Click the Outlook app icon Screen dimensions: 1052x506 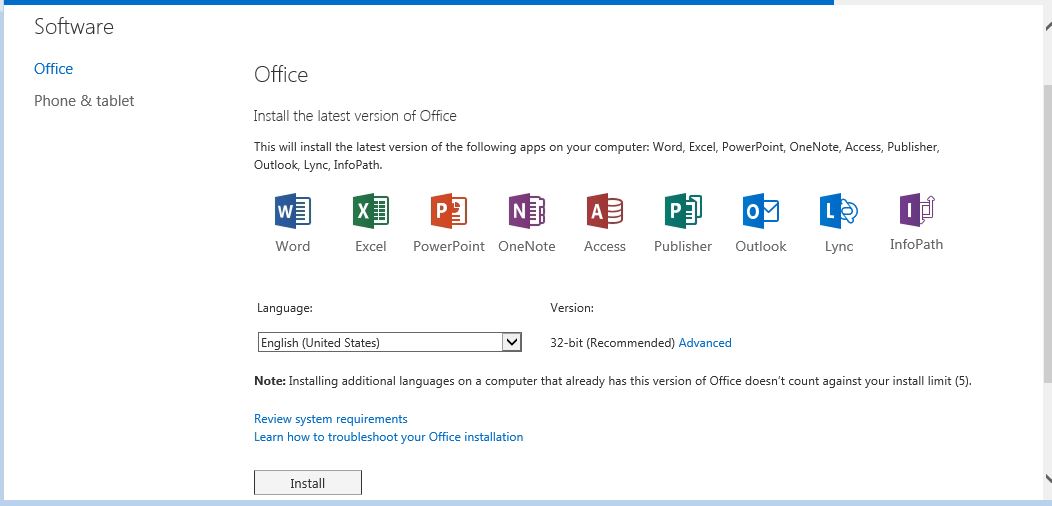point(761,211)
